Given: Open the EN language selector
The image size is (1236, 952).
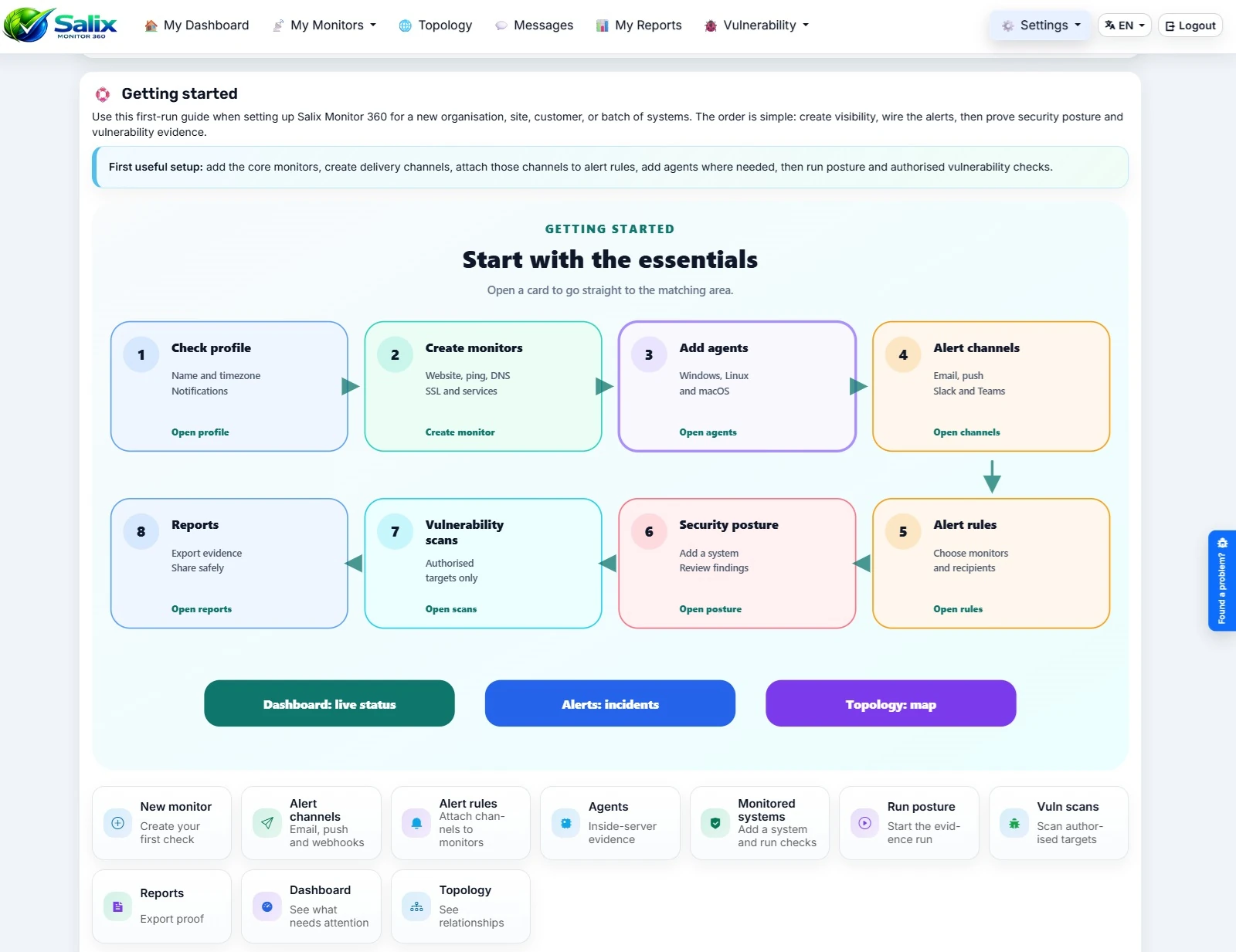Looking at the screenshot, I should click(x=1125, y=25).
